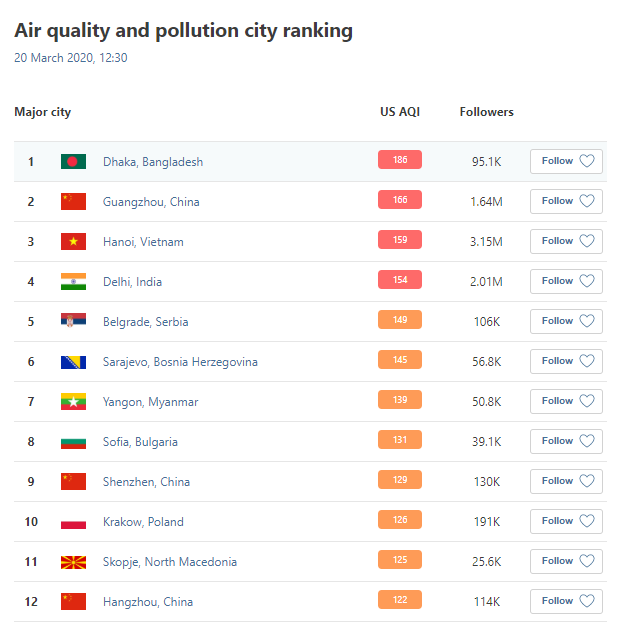The width and height of the screenshot is (617, 624).
Task: Click the Vietnam flag next to Hanoi
Action: pyautogui.click(x=73, y=242)
